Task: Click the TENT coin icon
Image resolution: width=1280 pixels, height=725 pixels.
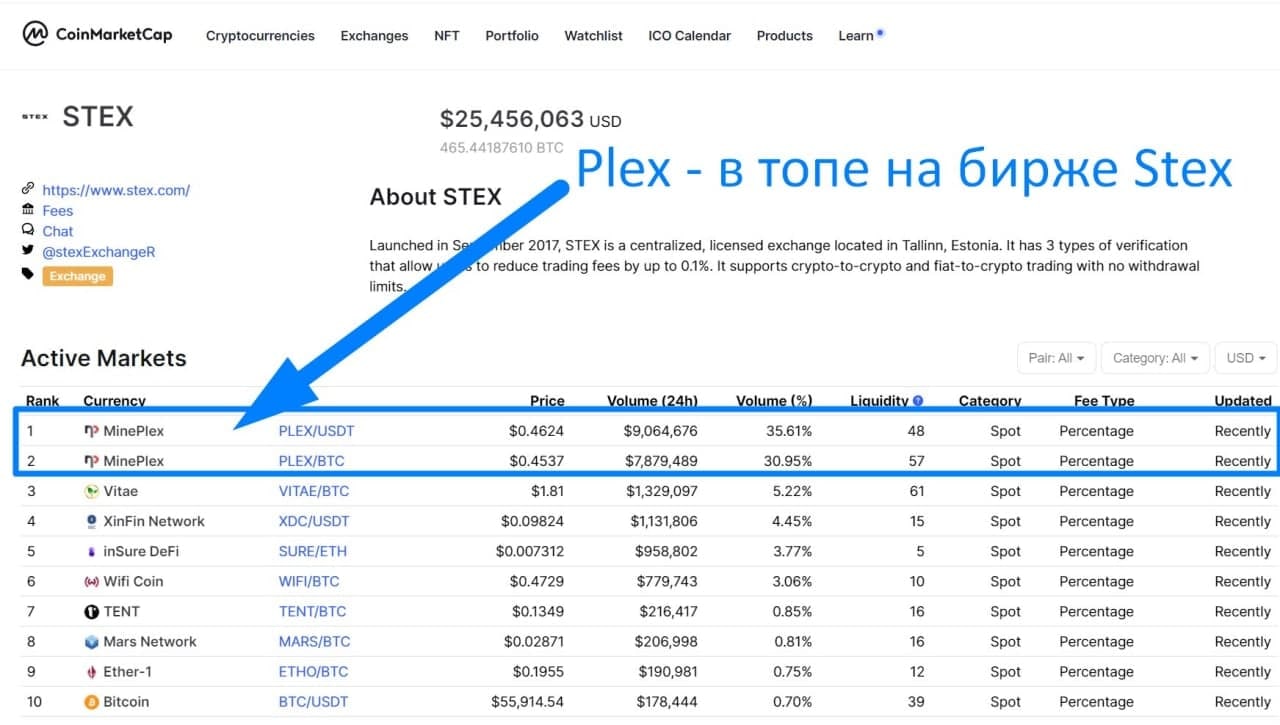Action: point(93,611)
